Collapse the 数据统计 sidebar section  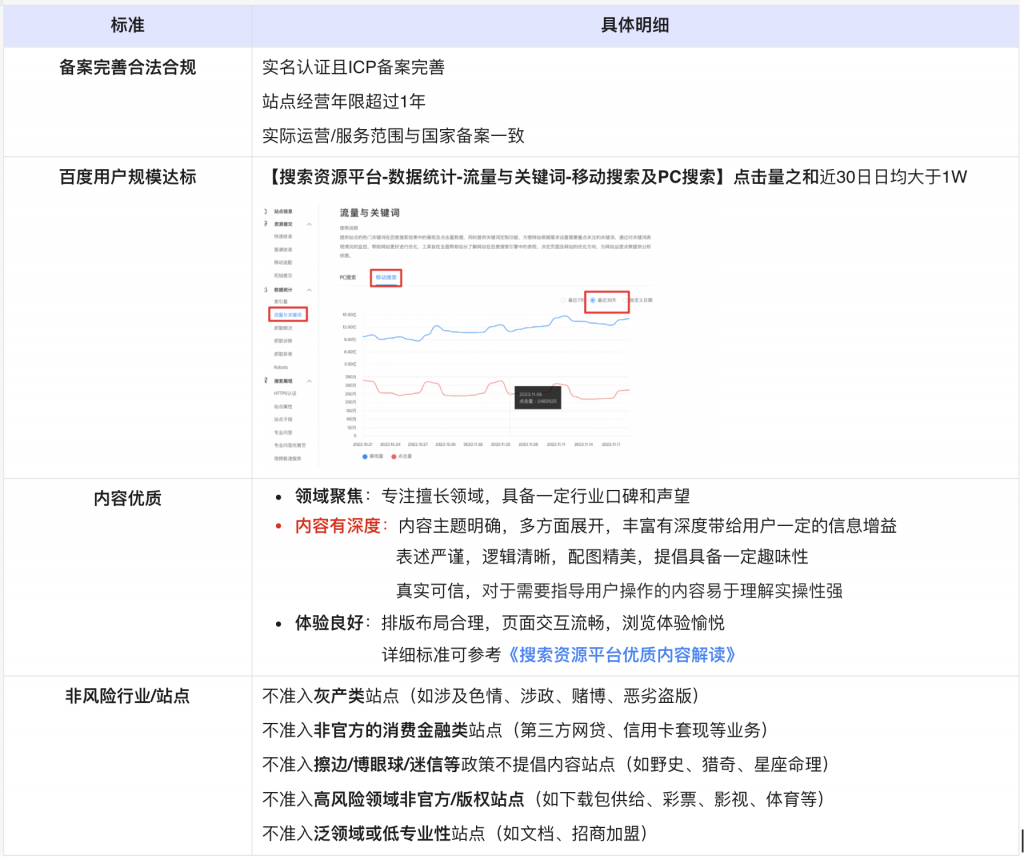click(x=309, y=289)
